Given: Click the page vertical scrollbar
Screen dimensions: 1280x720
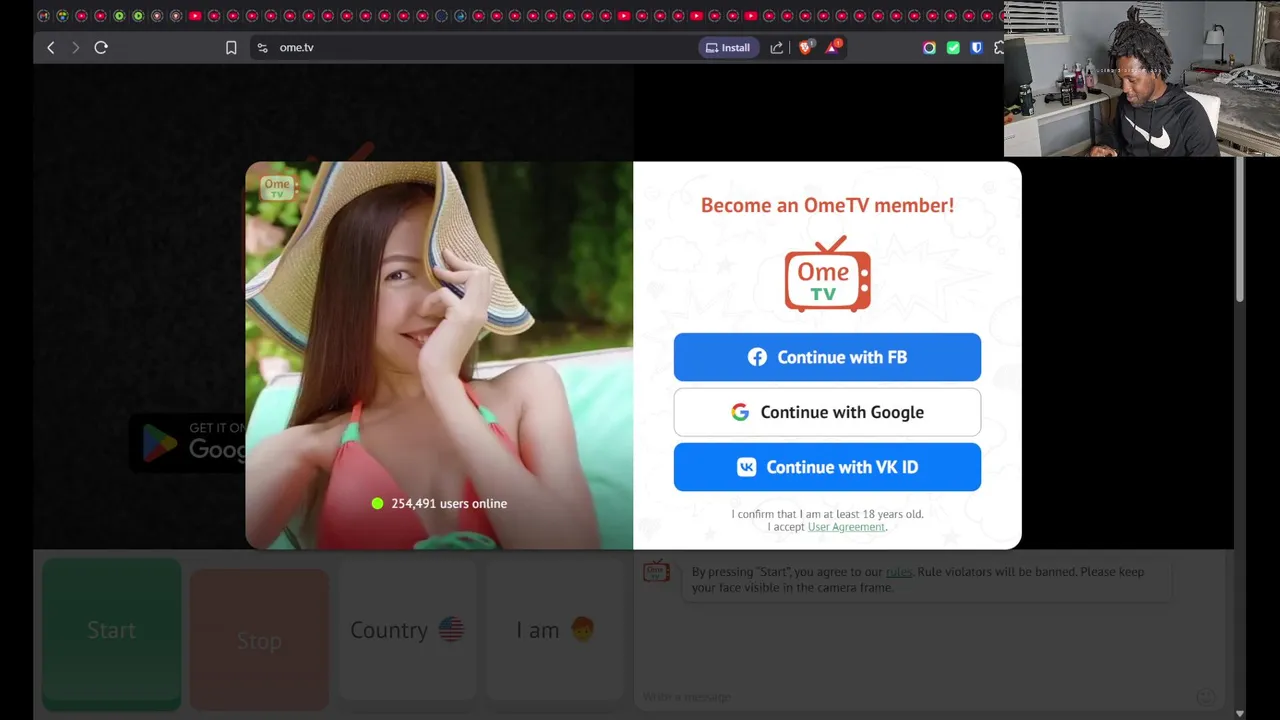Looking at the screenshot, I should 1239,230.
